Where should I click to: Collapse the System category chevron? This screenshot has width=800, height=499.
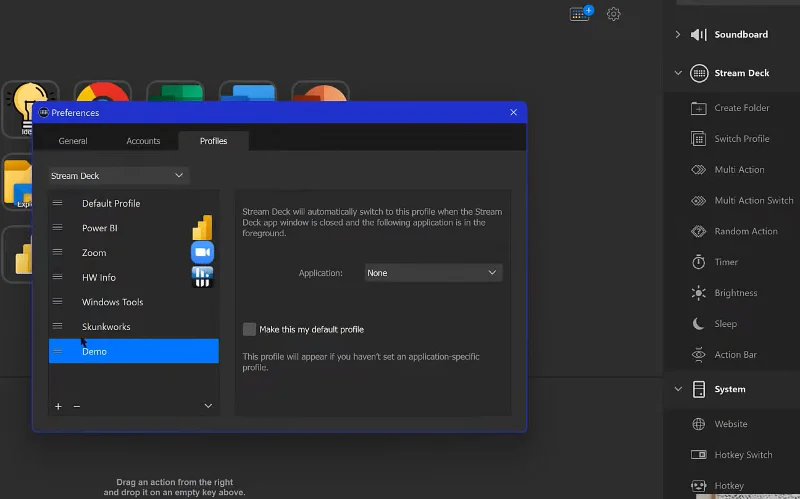click(678, 389)
